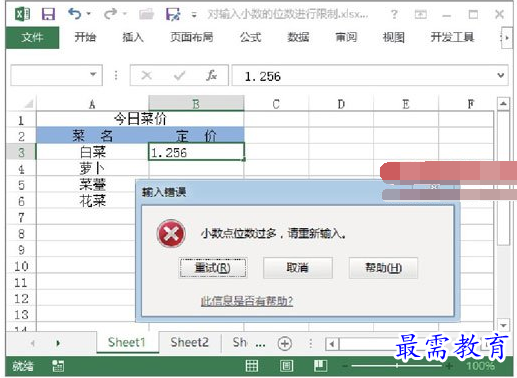Select column C header
Image resolution: width=517 pixels, height=378 pixels.
coord(276,104)
